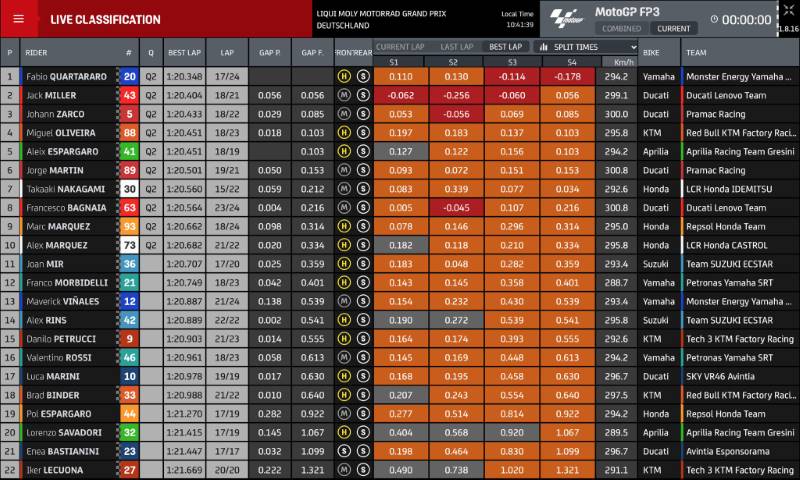Click the 00:00:00 session timer
The image size is (800, 480).
click(x=746, y=19)
